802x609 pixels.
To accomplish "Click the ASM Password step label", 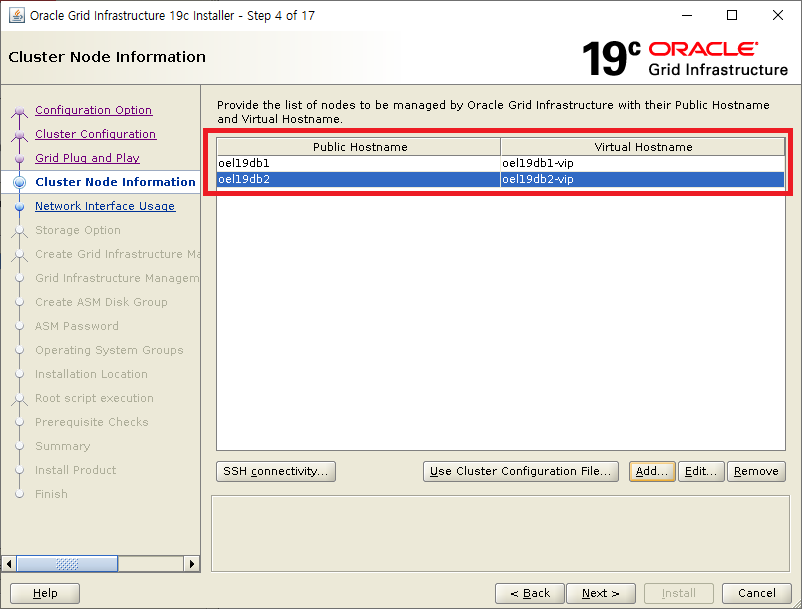I will coord(77,326).
